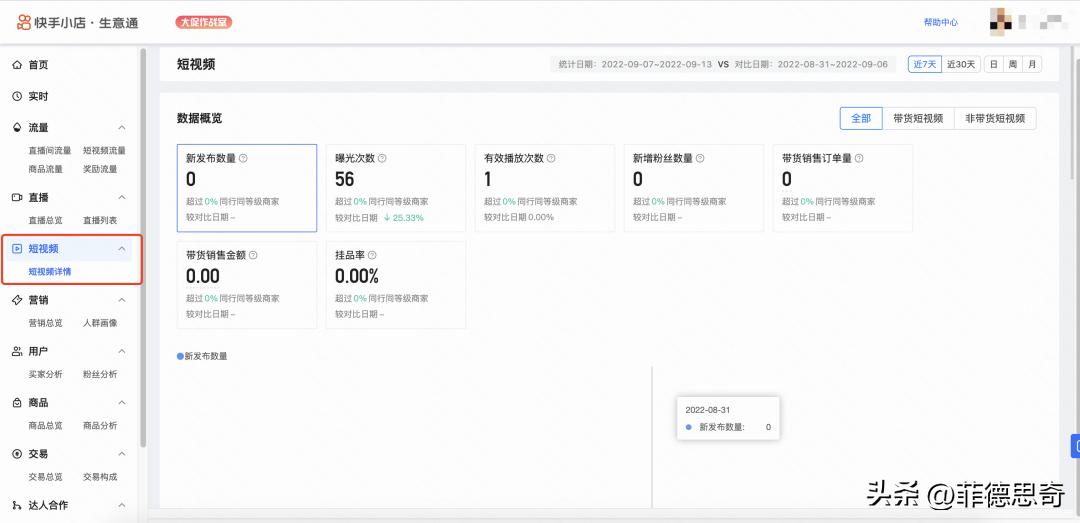
Task: Click help icon next to 曝光次数
Action: [382, 158]
